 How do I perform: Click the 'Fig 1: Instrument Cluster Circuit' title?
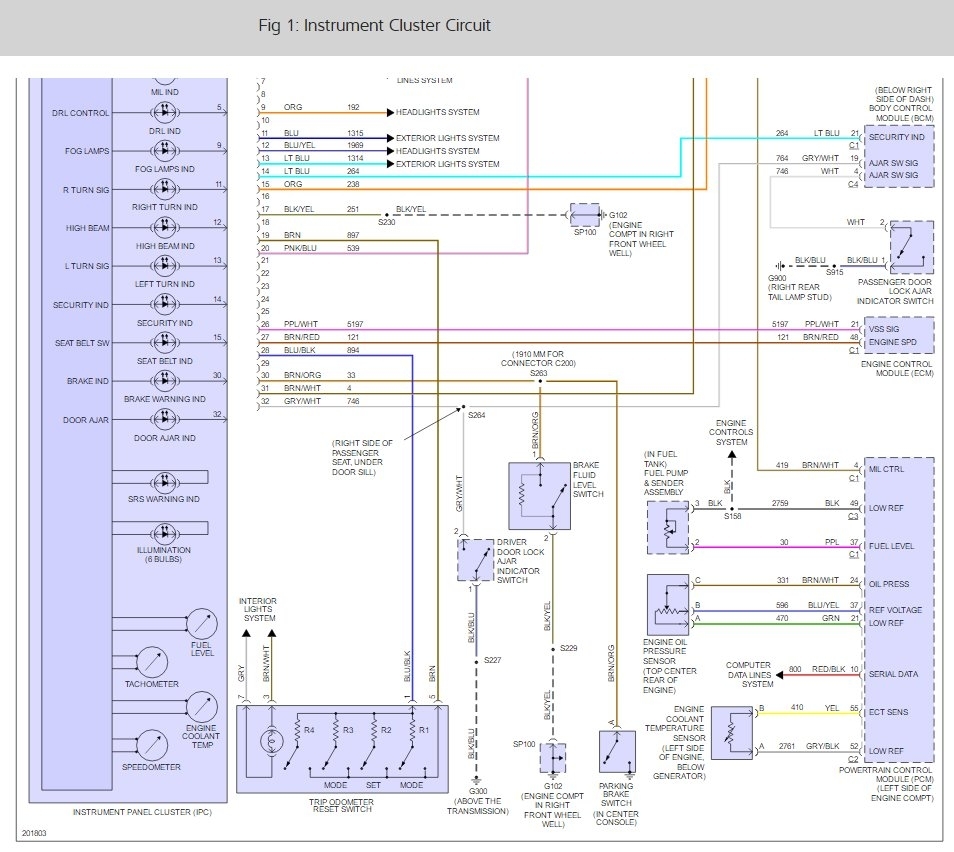(x=374, y=26)
